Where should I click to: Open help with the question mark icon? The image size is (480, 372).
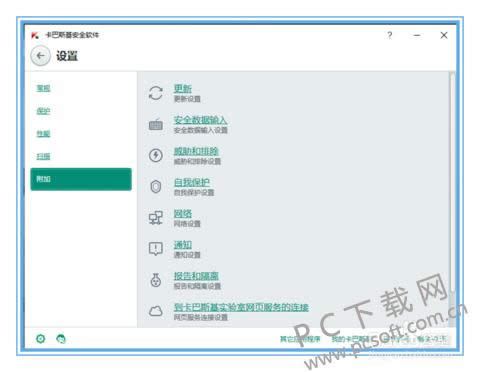click(390, 35)
